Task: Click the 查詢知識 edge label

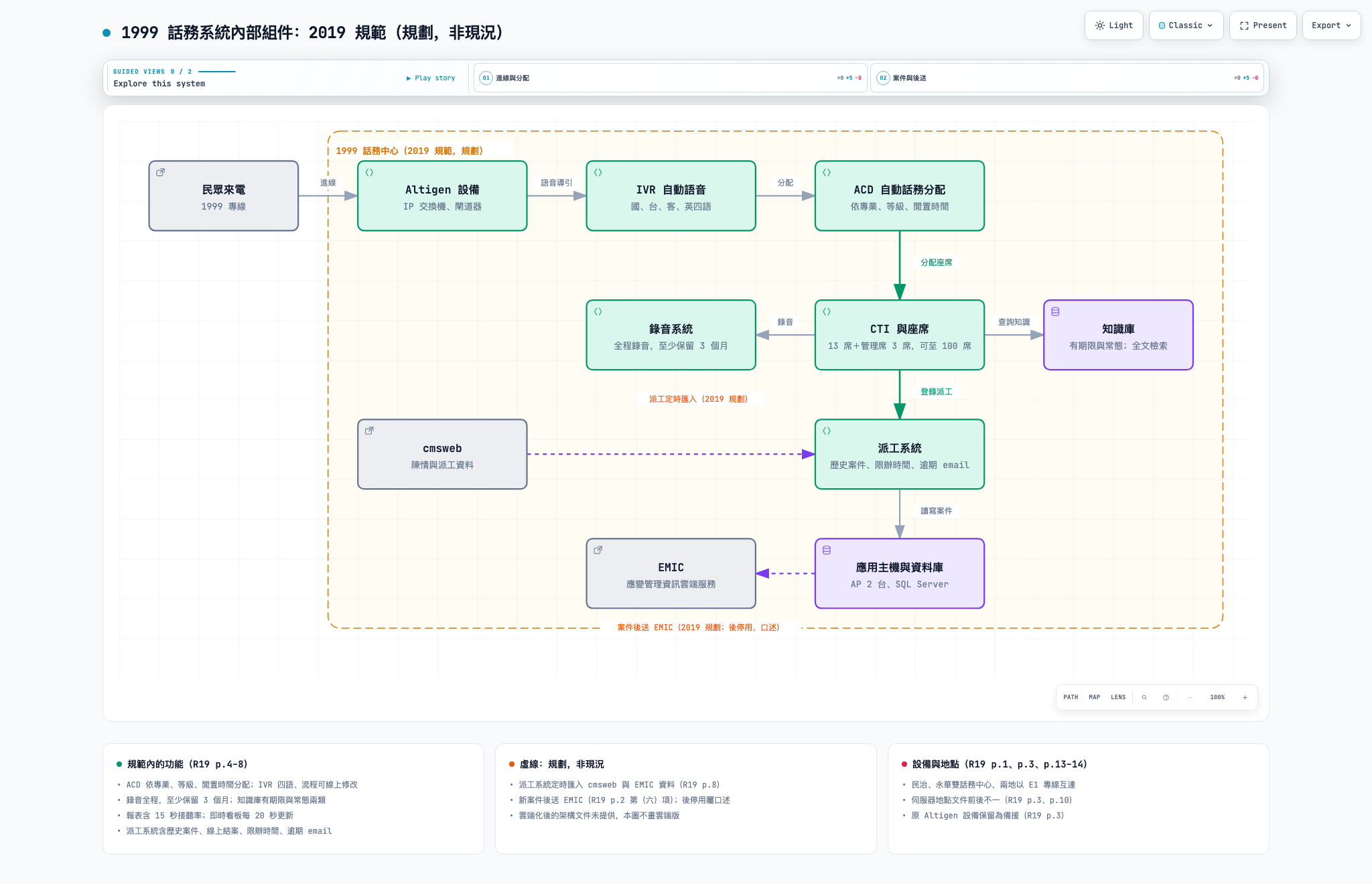Action: point(1014,322)
